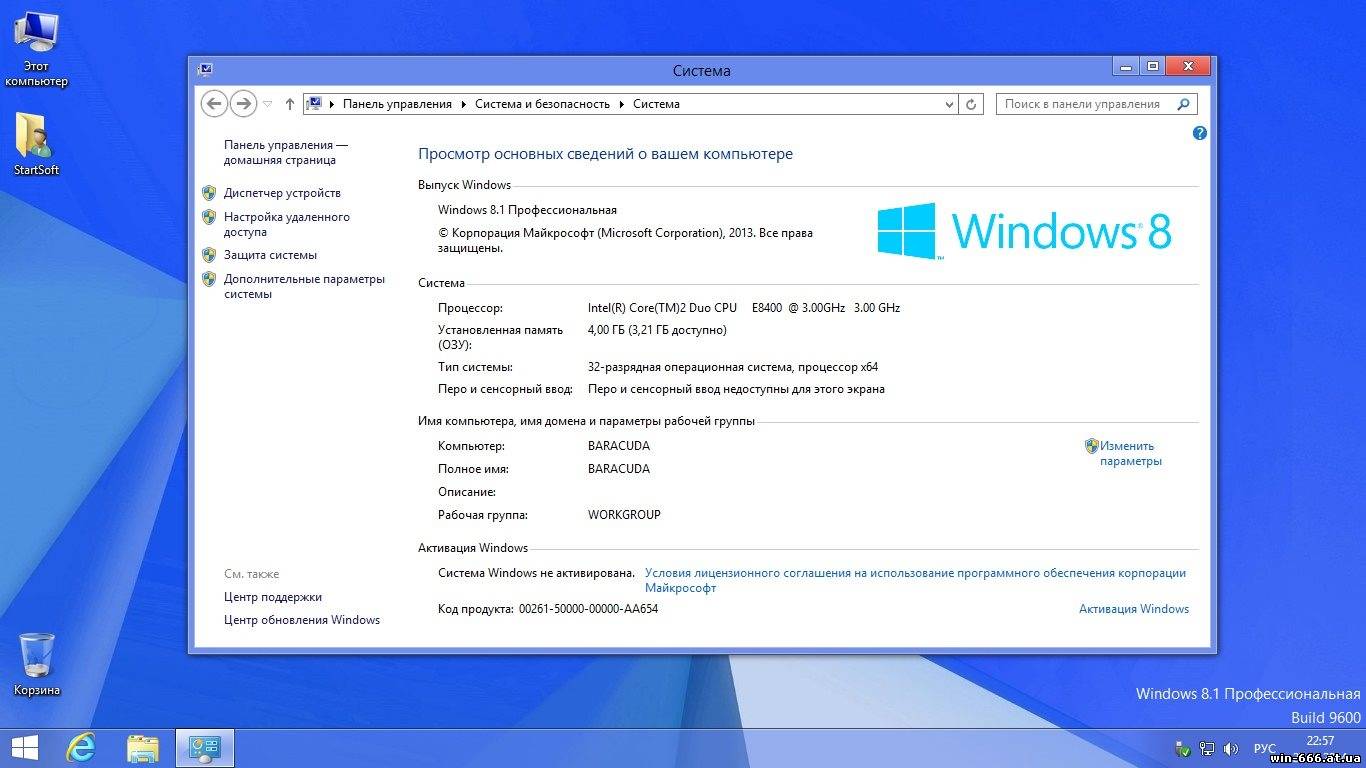Click the Система и безопасность breadcrumb
This screenshot has width=1366, height=768.
542,104
